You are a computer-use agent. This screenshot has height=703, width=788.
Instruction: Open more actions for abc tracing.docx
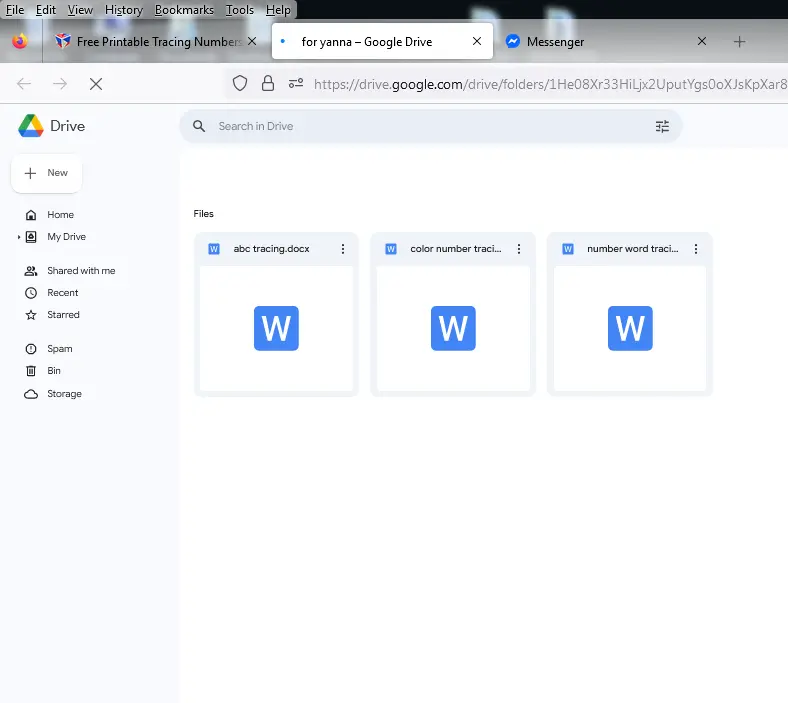(x=343, y=249)
